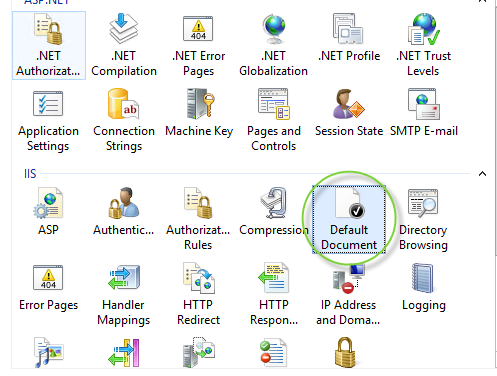Open the arrows with pink bars icon
This screenshot has height=376, width=497.
[124, 353]
